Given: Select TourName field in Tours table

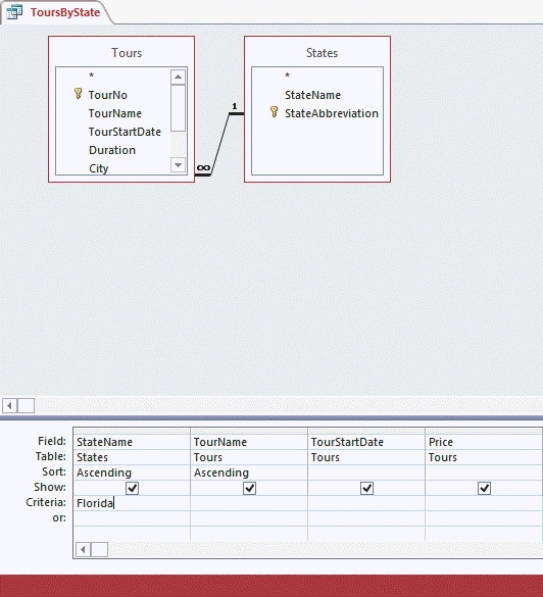Looking at the screenshot, I should pos(115,113).
